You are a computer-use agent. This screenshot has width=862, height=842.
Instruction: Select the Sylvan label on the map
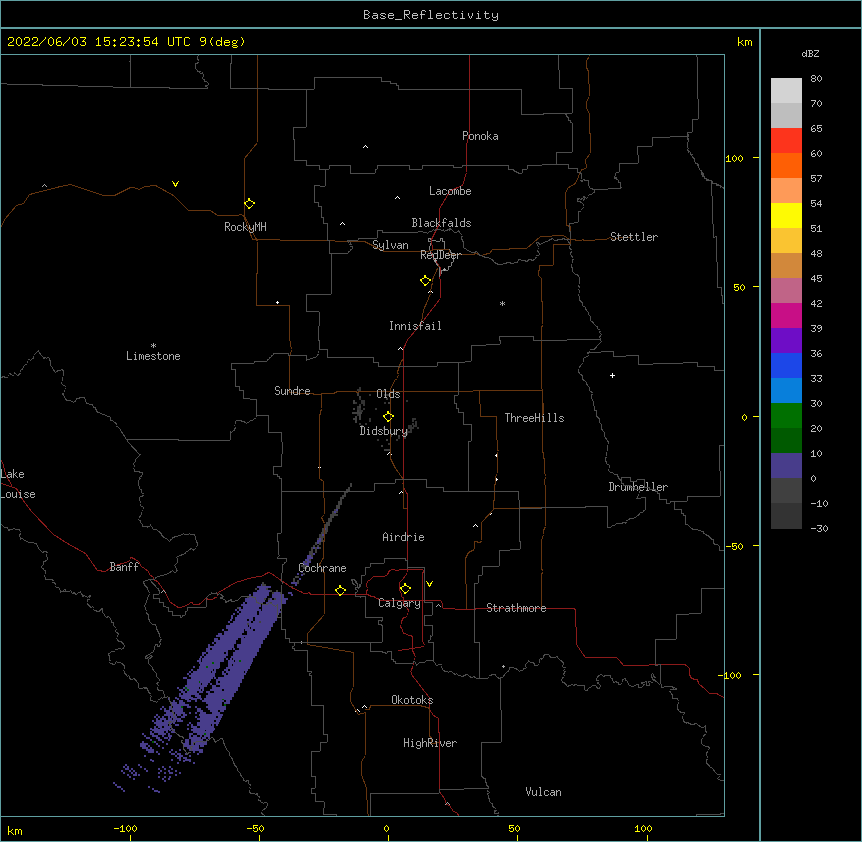(x=390, y=245)
